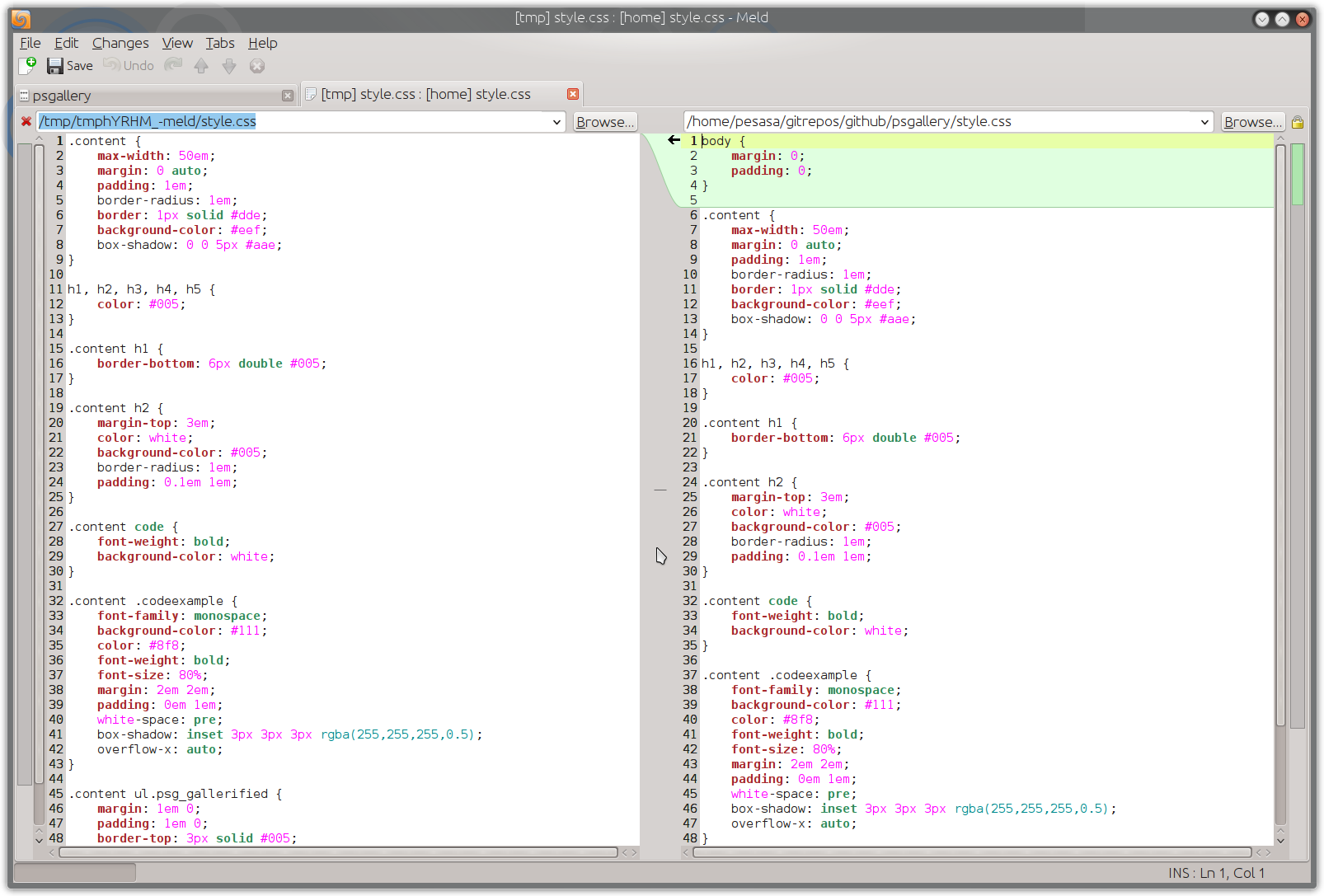The width and height of the screenshot is (1324, 896).
Task: Open the Tabs menu
Action: click(220, 43)
